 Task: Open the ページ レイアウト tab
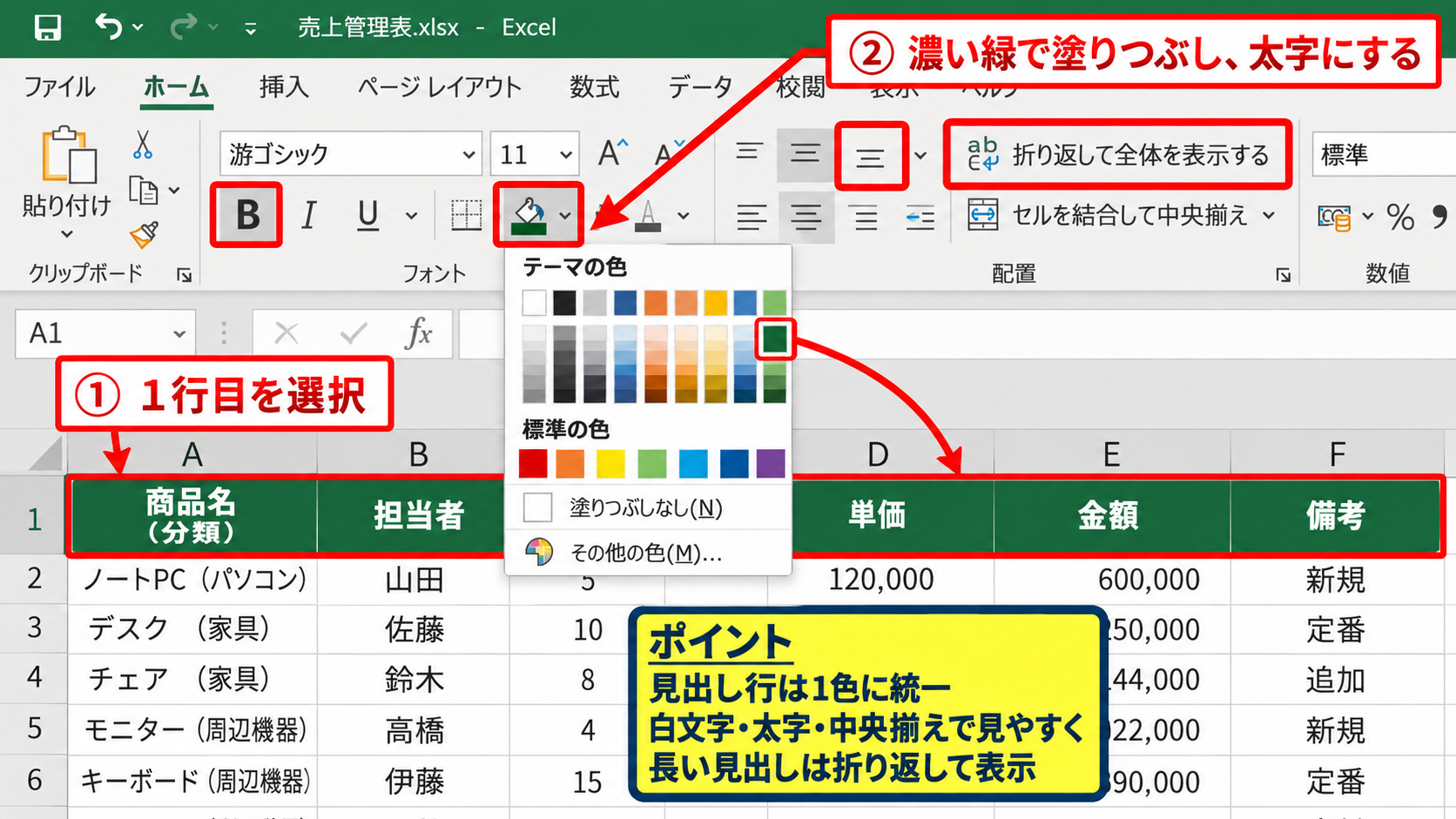[x=439, y=87]
